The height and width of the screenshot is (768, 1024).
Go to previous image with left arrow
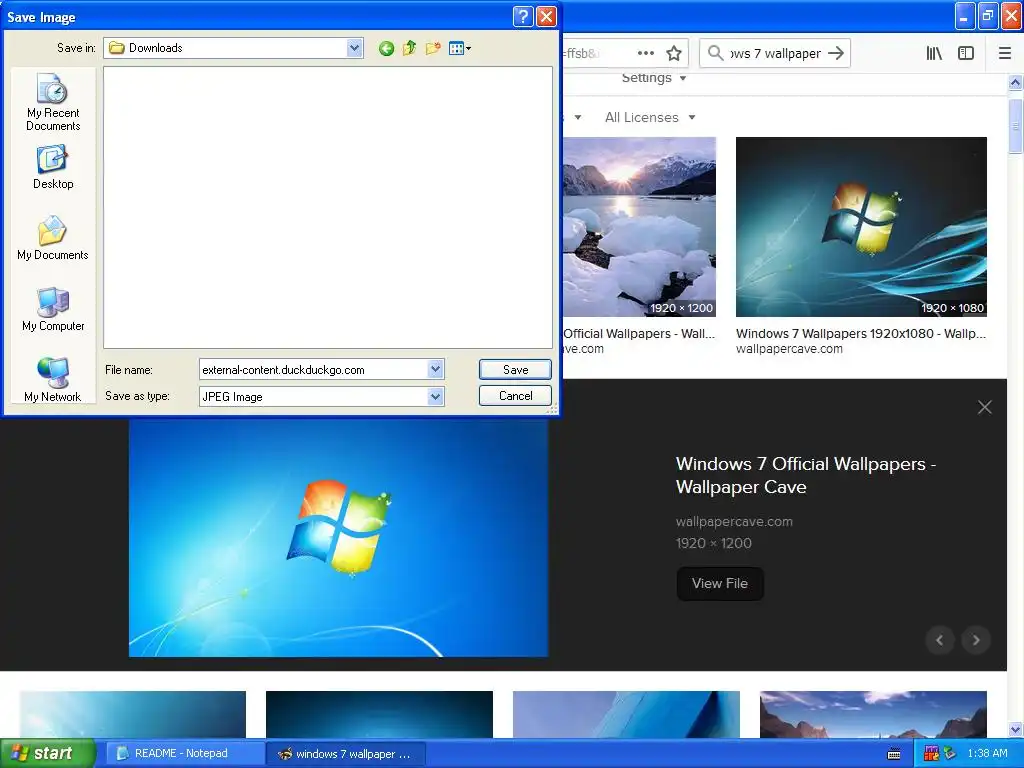(940, 640)
